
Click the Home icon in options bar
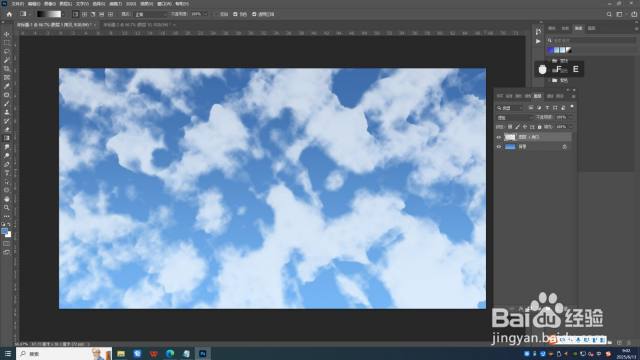tap(9, 14)
